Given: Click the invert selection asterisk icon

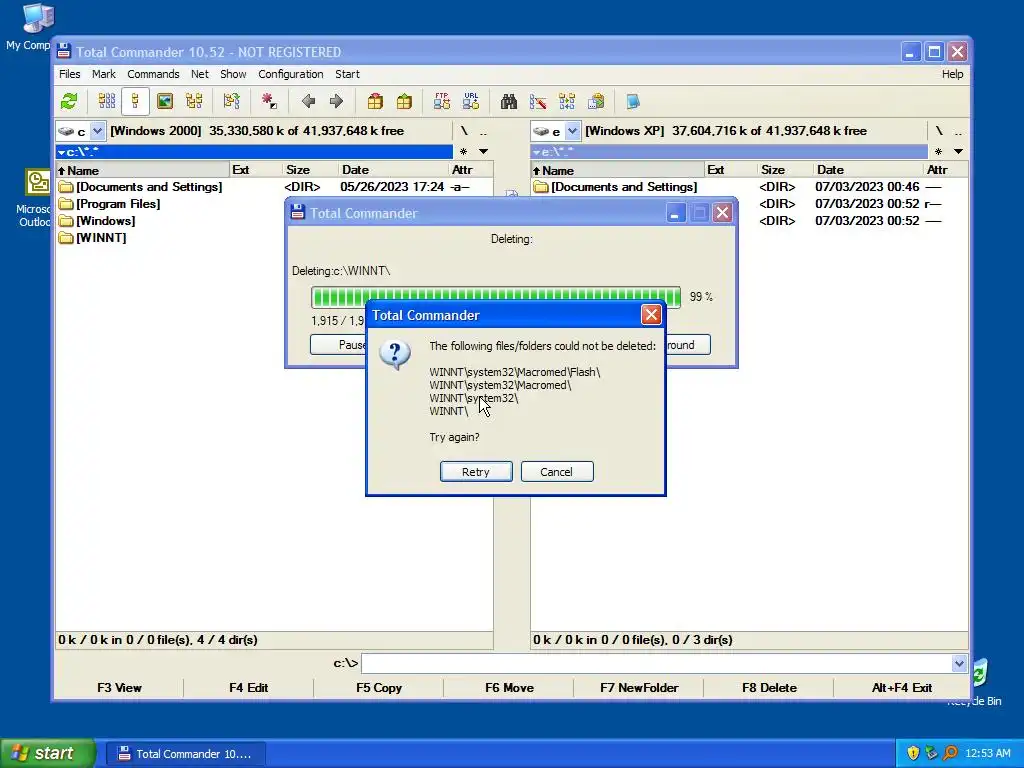Looking at the screenshot, I should click(x=268, y=101).
